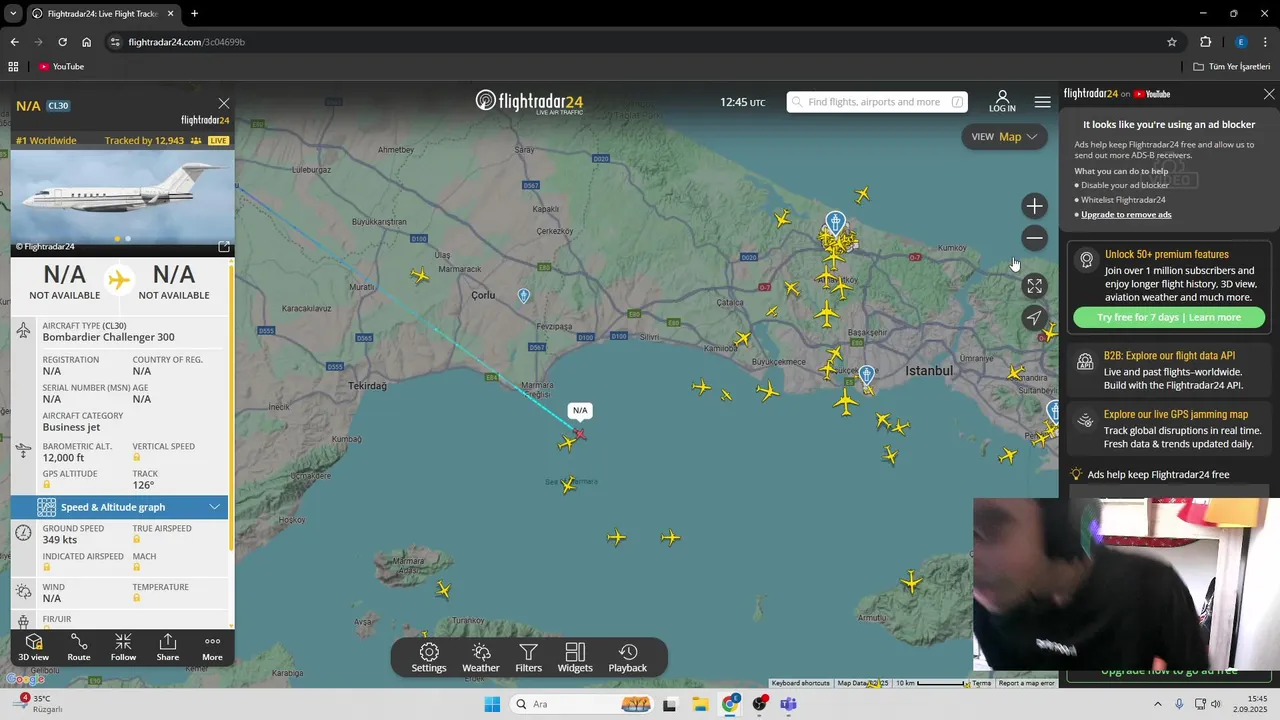Open the hamburger main menu
The width and height of the screenshot is (1280, 720).
[1043, 102]
